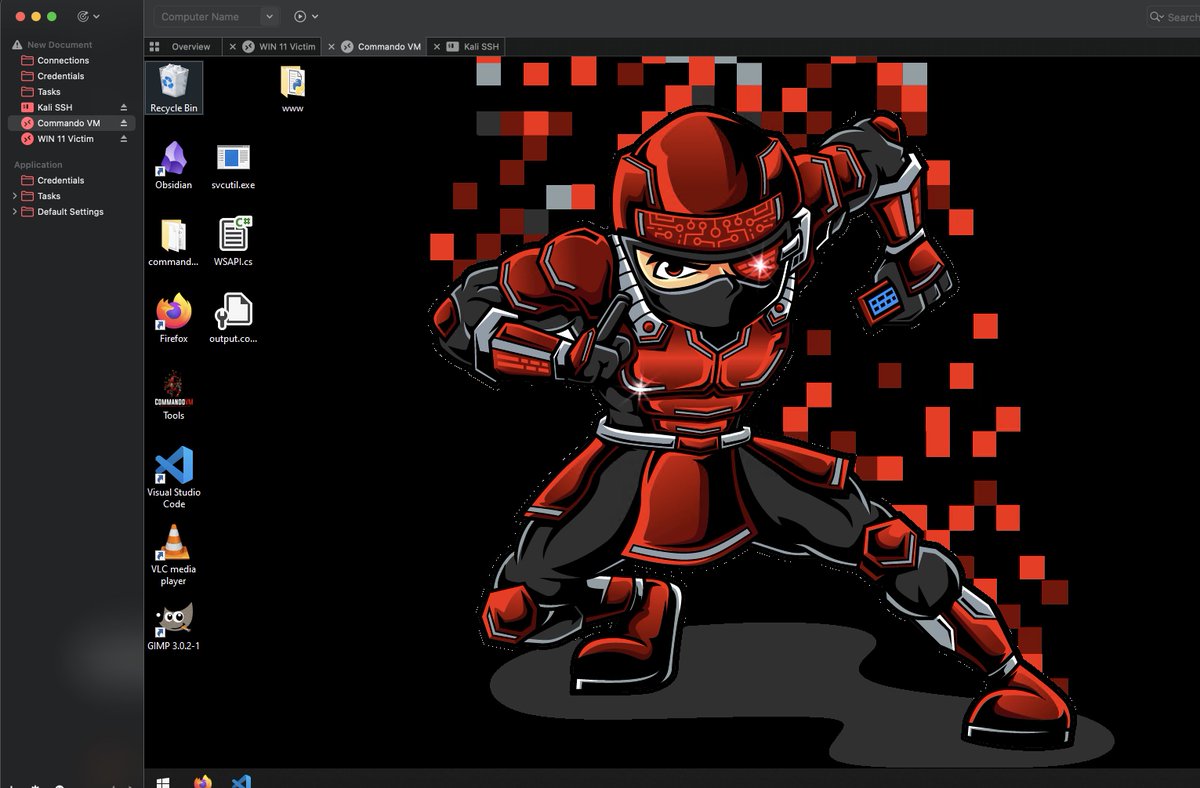Launch the Obsidian desktop shortcut
Image resolution: width=1200 pixels, height=788 pixels.
[x=174, y=165]
